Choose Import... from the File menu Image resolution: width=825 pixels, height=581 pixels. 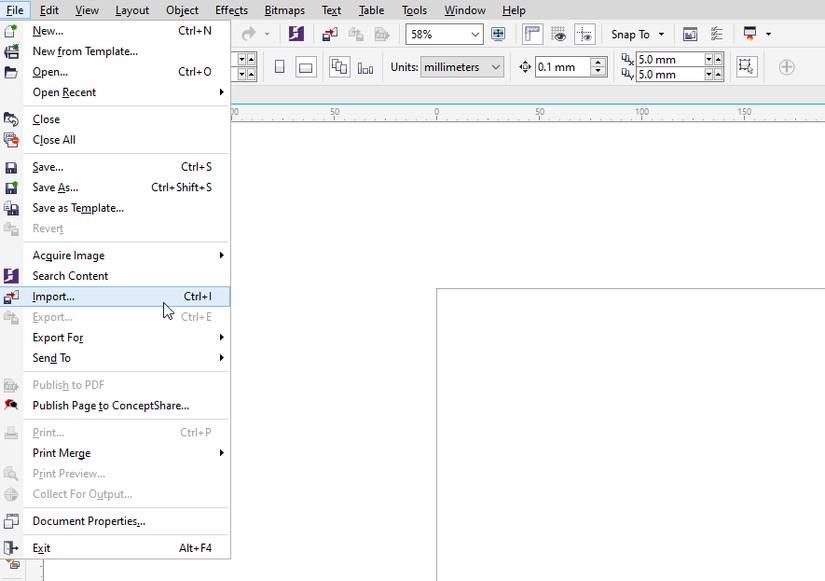coord(53,297)
